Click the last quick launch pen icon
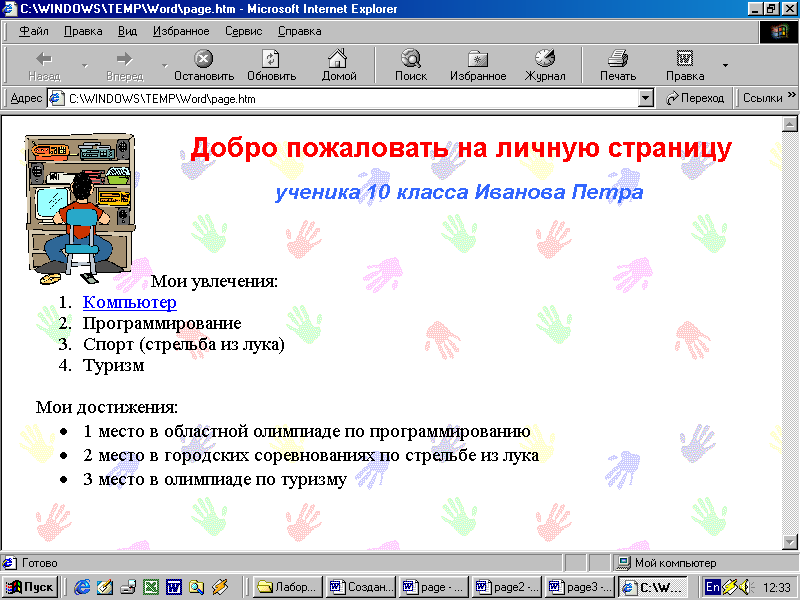Viewport: 800px width, 600px height. (220, 587)
